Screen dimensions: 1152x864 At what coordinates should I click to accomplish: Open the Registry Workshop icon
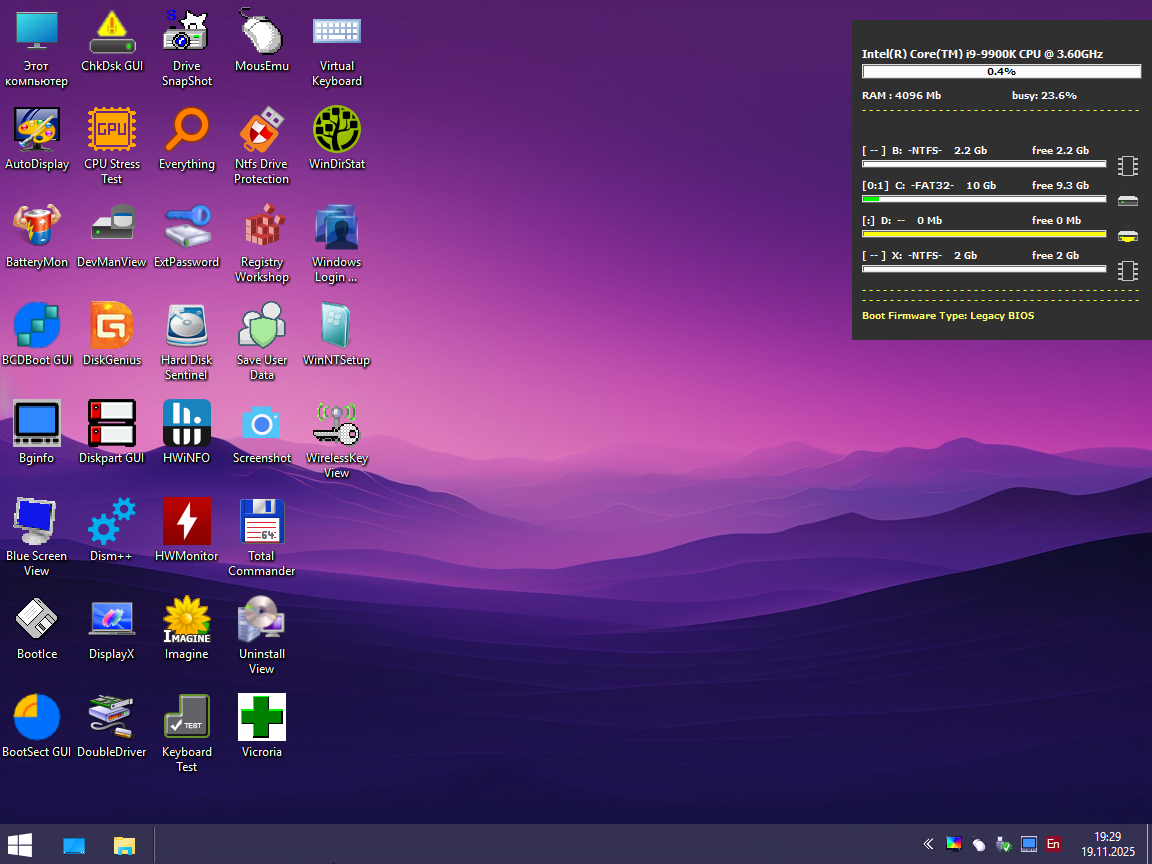pos(262,228)
